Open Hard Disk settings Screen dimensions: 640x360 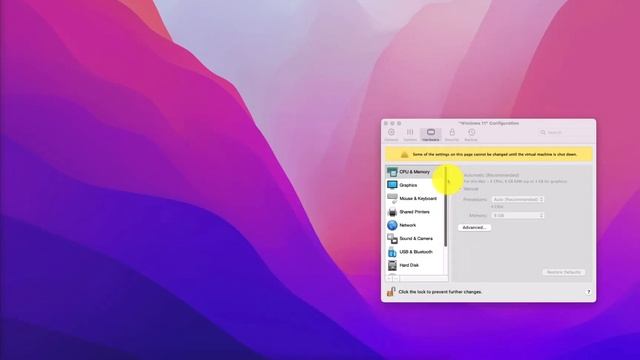[x=414, y=265]
